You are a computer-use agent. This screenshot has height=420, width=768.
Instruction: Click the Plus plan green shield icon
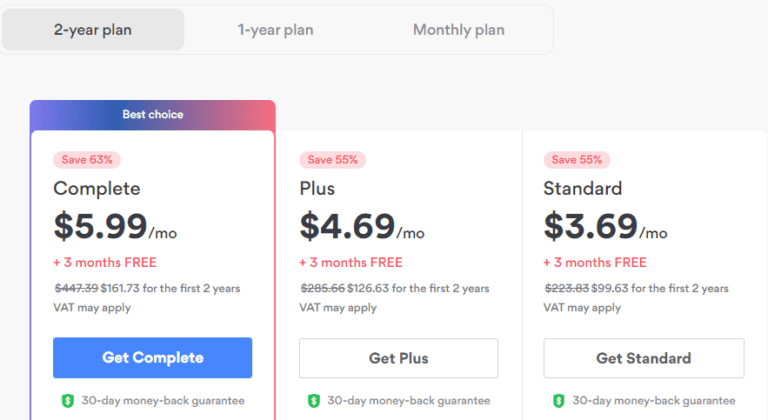click(312, 400)
